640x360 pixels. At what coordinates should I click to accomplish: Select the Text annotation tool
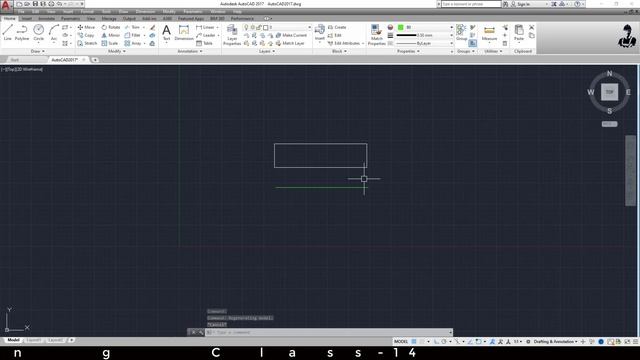(x=166, y=33)
